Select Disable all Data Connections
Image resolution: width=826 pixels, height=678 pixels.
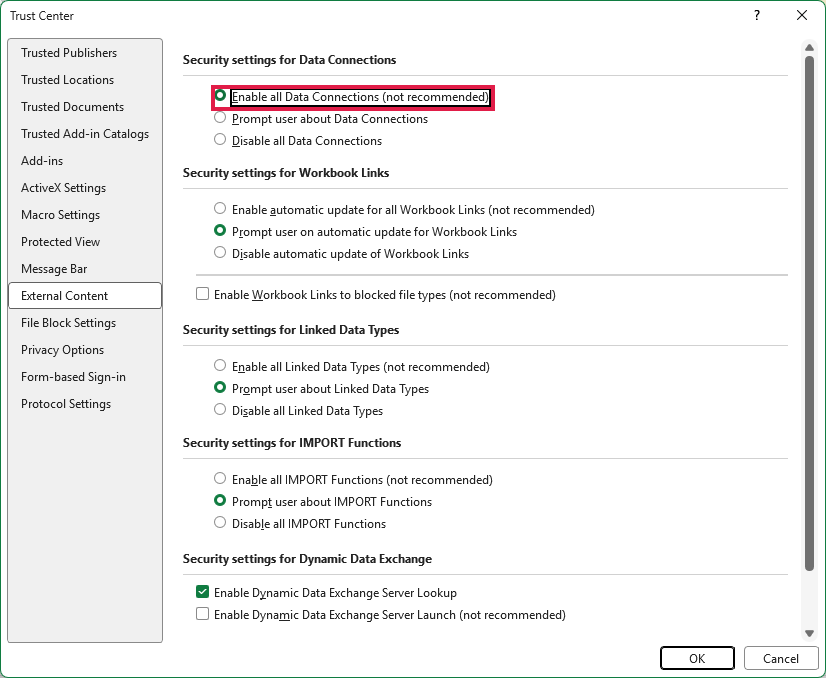[x=220, y=140]
